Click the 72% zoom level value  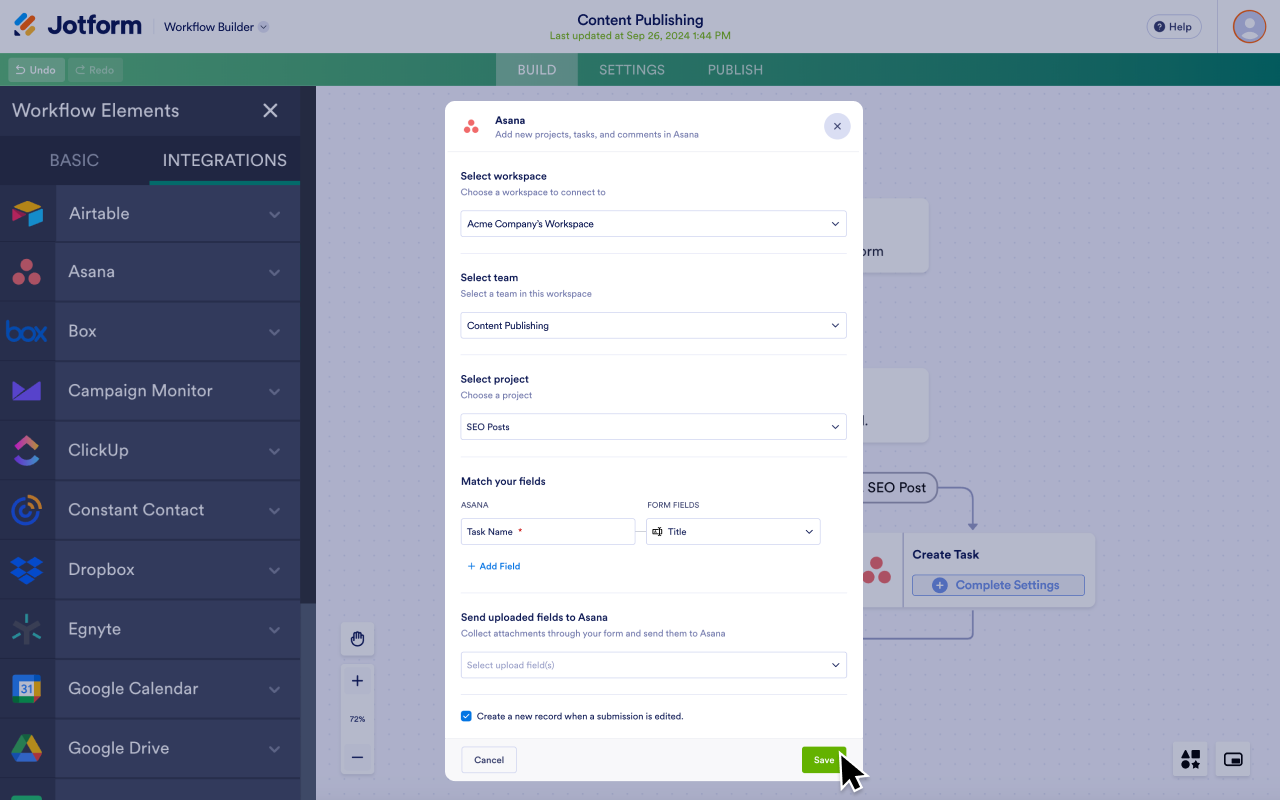pos(357,719)
